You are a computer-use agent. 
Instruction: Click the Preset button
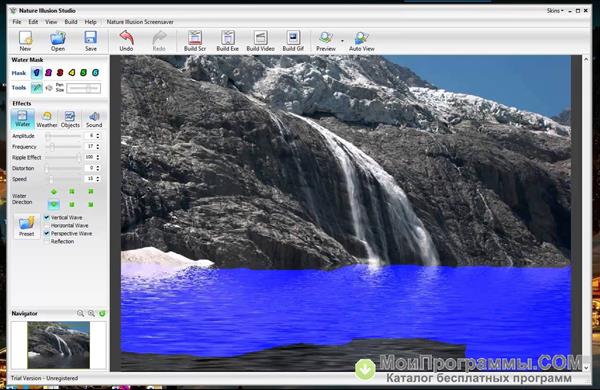[27, 226]
